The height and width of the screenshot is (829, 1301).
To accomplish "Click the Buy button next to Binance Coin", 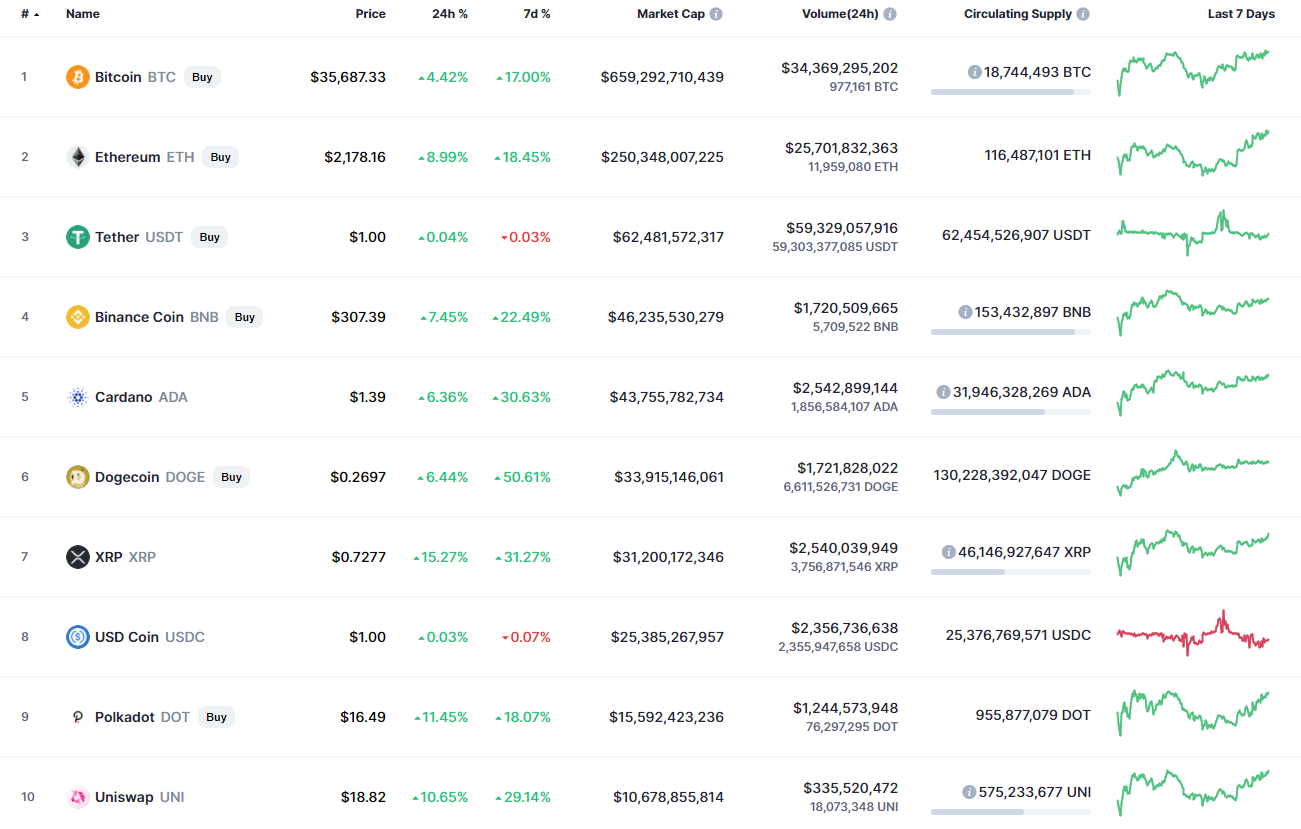I will click(x=245, y=317).
